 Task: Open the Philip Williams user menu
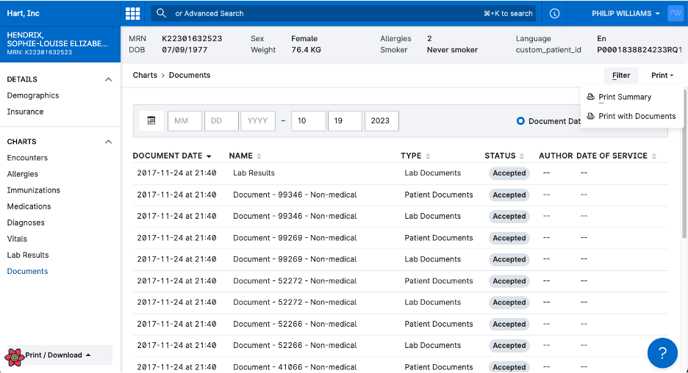pyautogui.click(x=625, y=14)
